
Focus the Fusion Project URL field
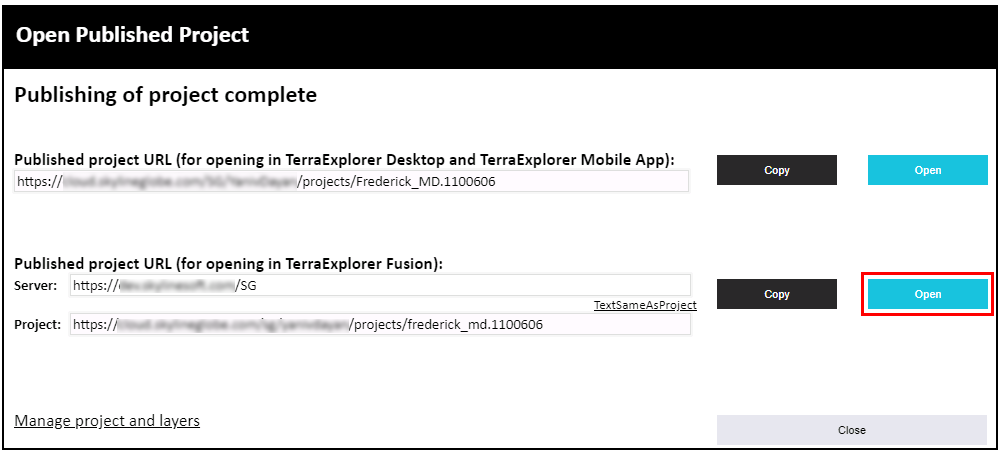coord(380,325)
